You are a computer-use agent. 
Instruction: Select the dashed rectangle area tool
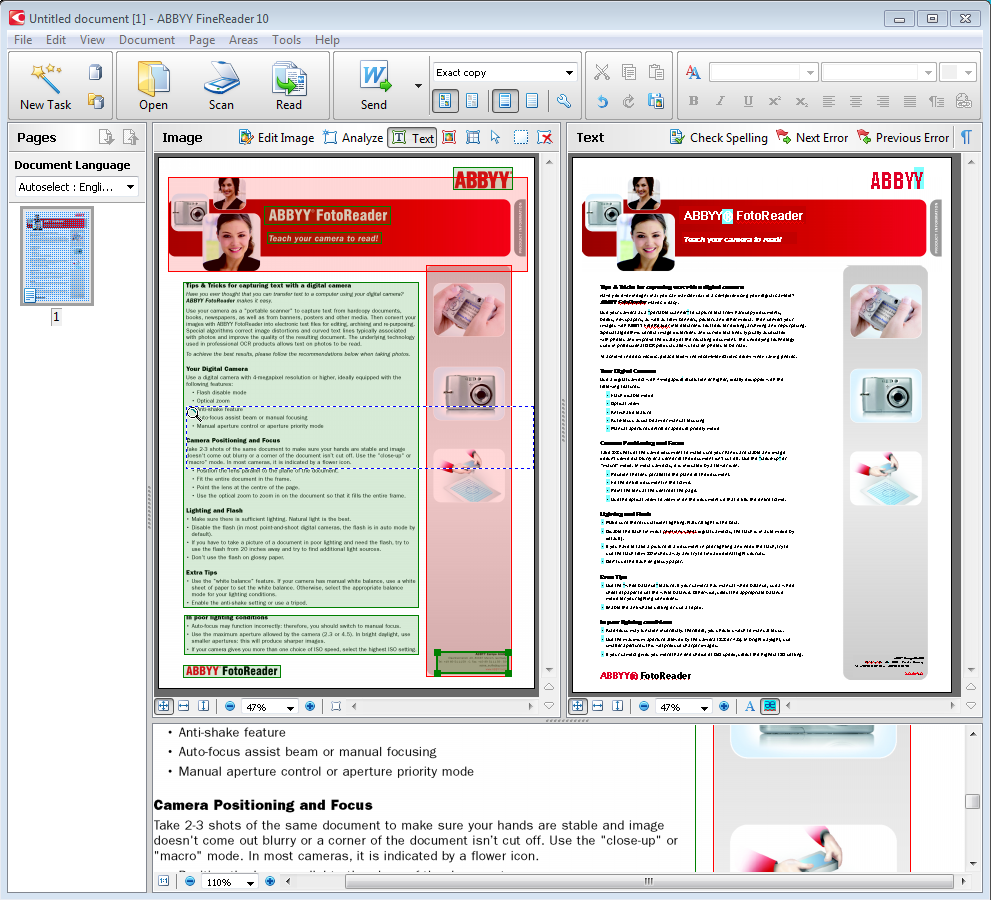(x=521, y=137)
